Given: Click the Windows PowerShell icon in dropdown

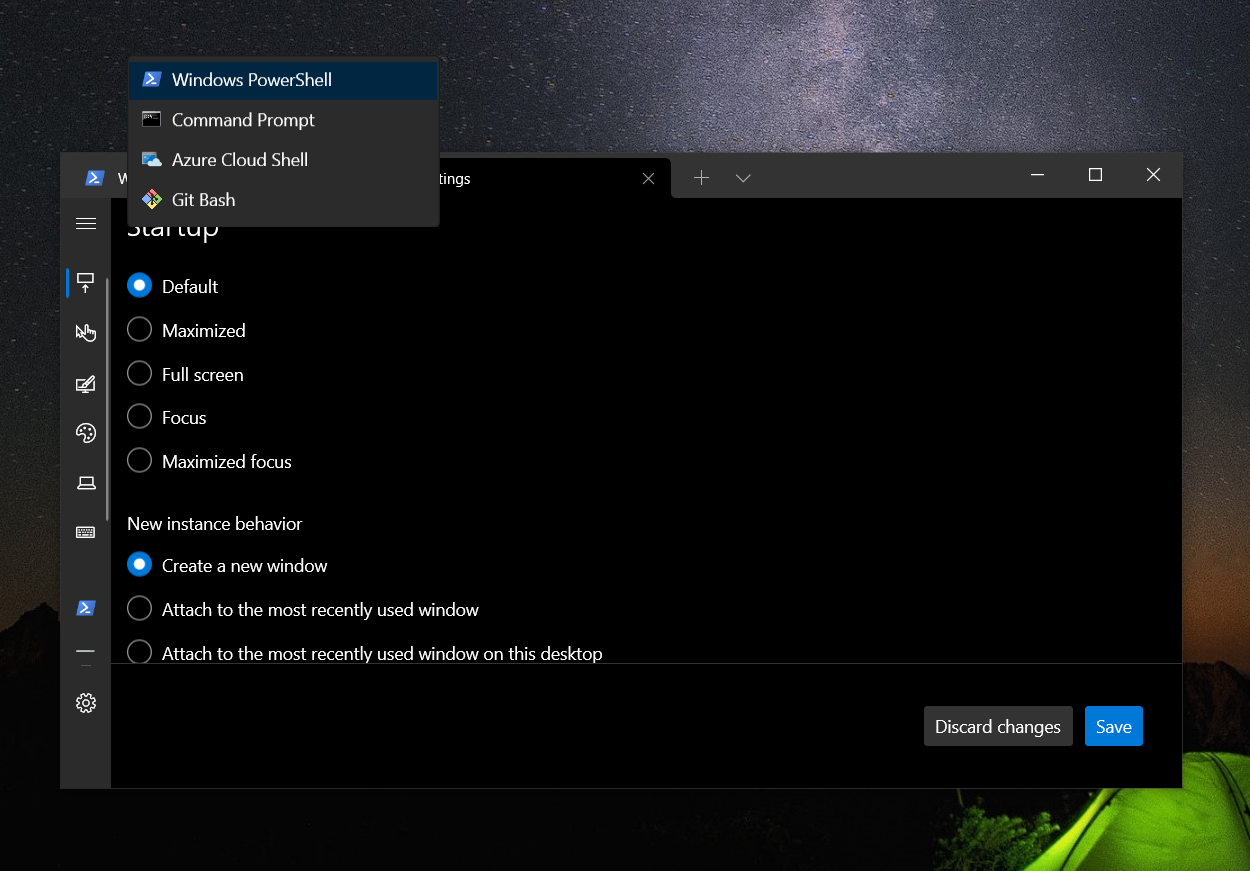Looking at the screenshot, I should click(151, 79).
